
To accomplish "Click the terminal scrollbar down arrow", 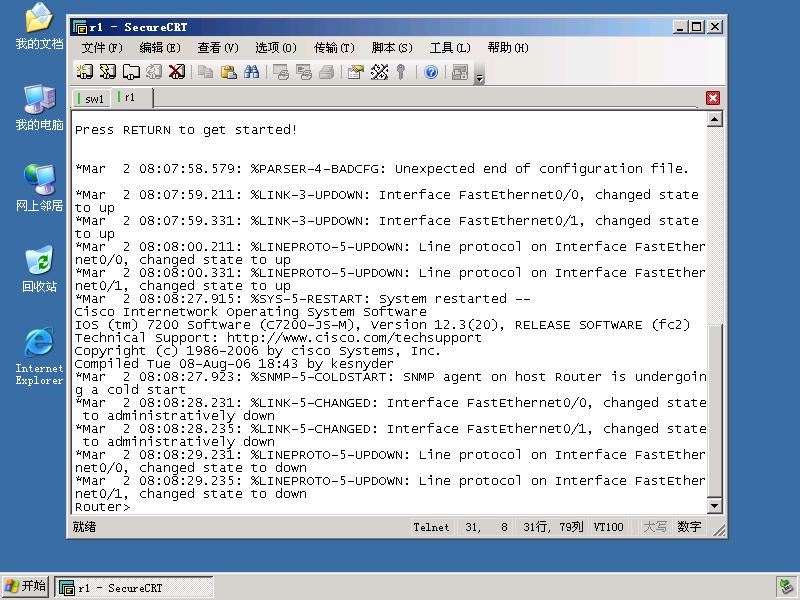I will pos(714,506).
